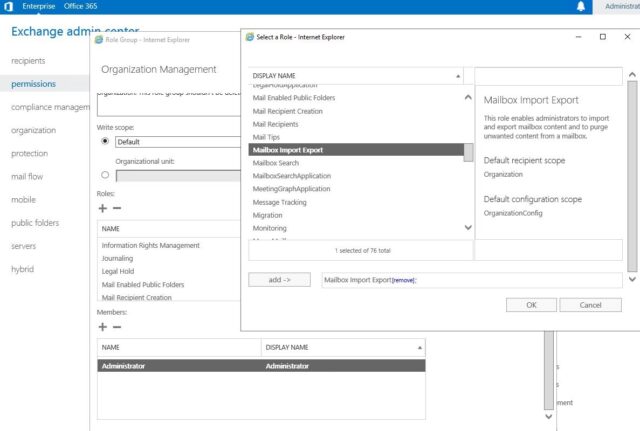This screenshot has width=640, height=431.
Task: Open protection in the left navigation
Action: pyautogui.click(x=29, y=153)
